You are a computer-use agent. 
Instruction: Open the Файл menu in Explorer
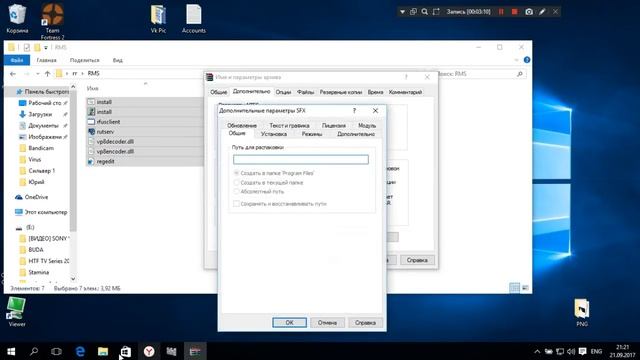pyautogui.click(x=17, y=60)
